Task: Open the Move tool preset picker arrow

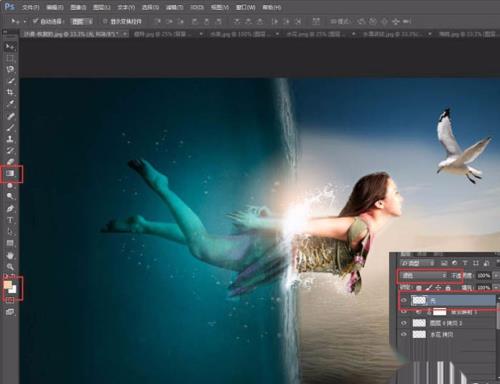Action: pyautogui.click(x=25, y=21)
